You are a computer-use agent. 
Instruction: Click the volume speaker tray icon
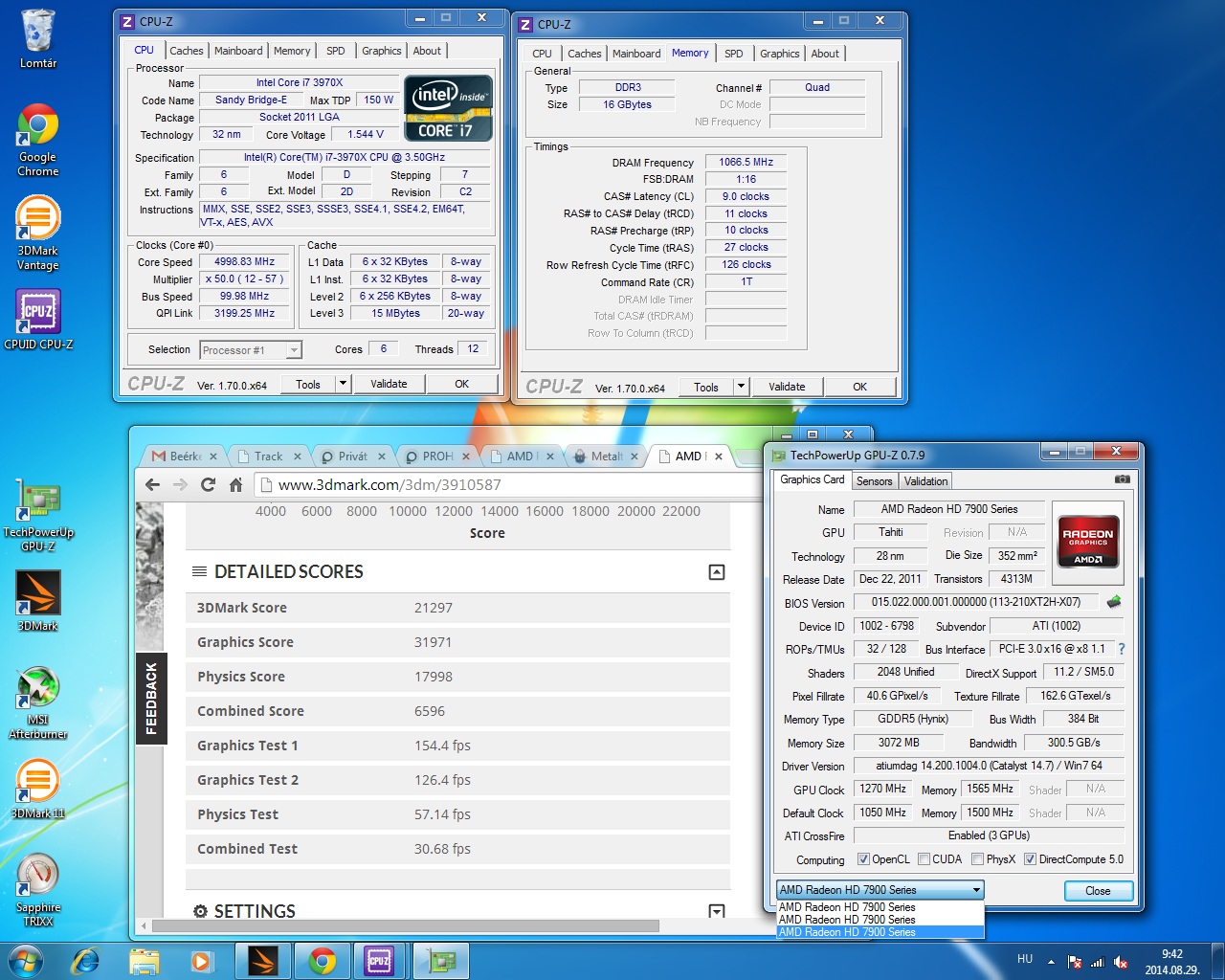(x=1121, y=962)
